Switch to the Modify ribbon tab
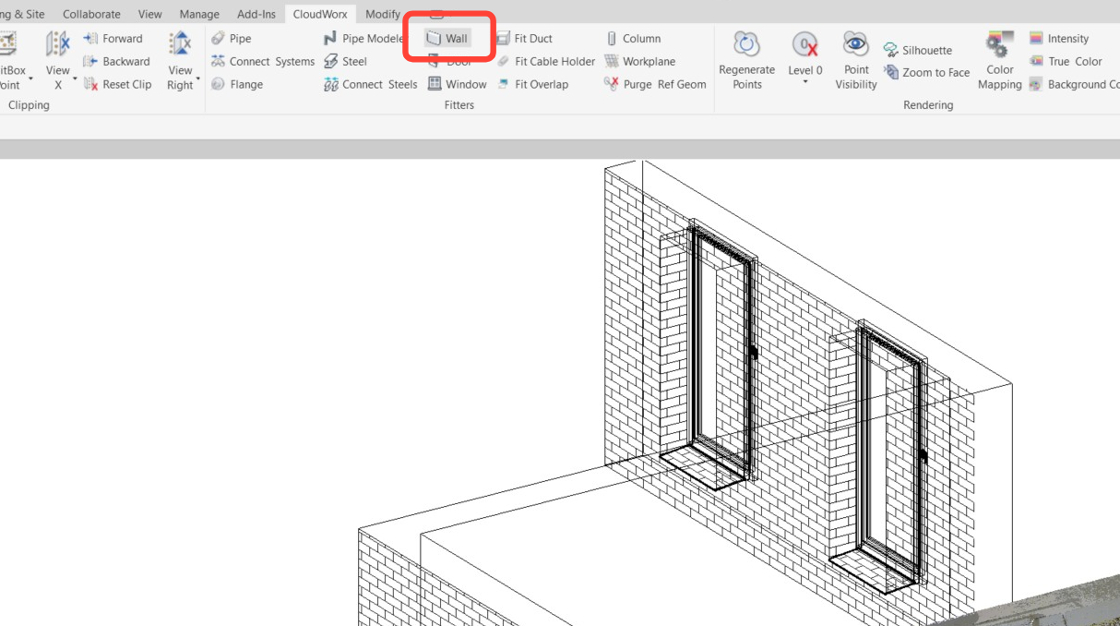The height and width of the screenshot is (626, 1120). (x=383, y=13)
